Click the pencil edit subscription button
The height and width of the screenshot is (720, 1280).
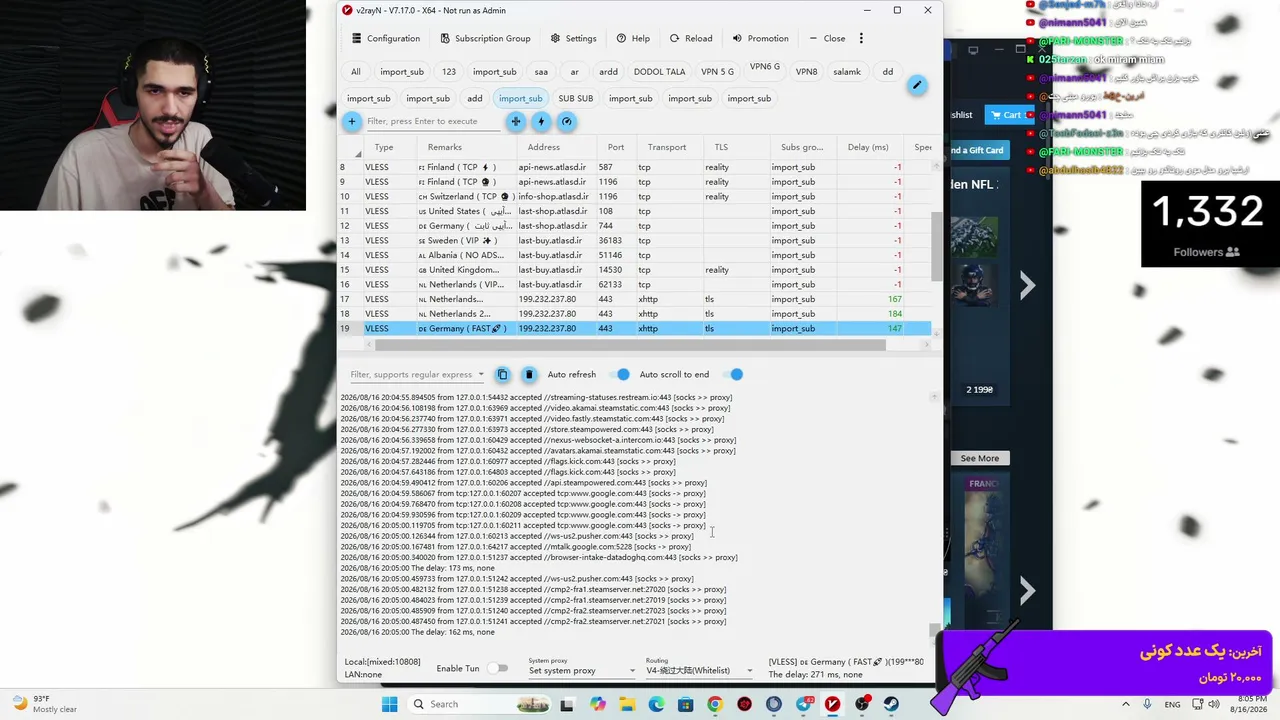(916, 85)
